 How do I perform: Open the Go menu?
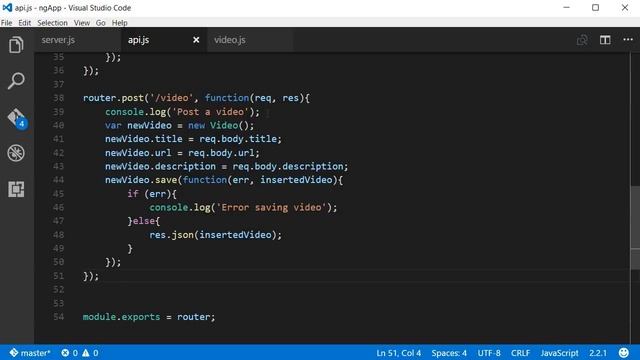pos(100,23)
